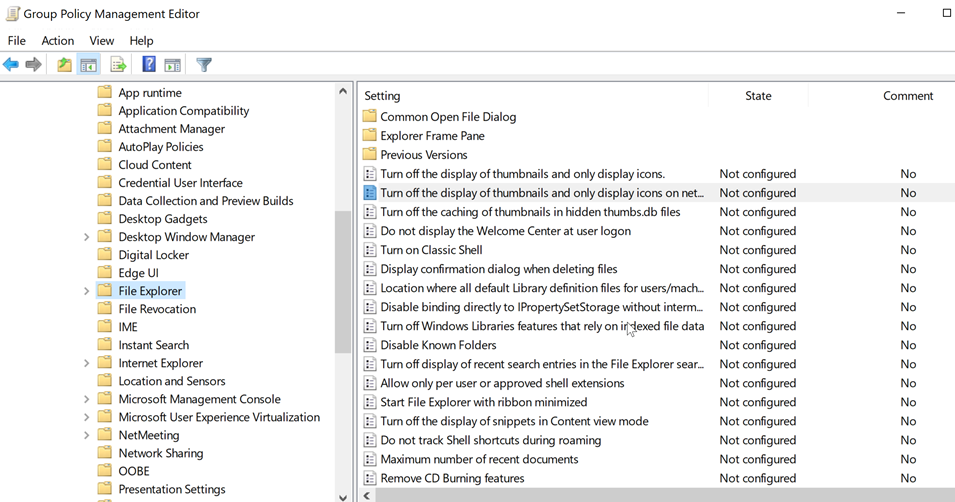
Task: Select Data Collection and Preview Builds folder
Action: (206, 201)
